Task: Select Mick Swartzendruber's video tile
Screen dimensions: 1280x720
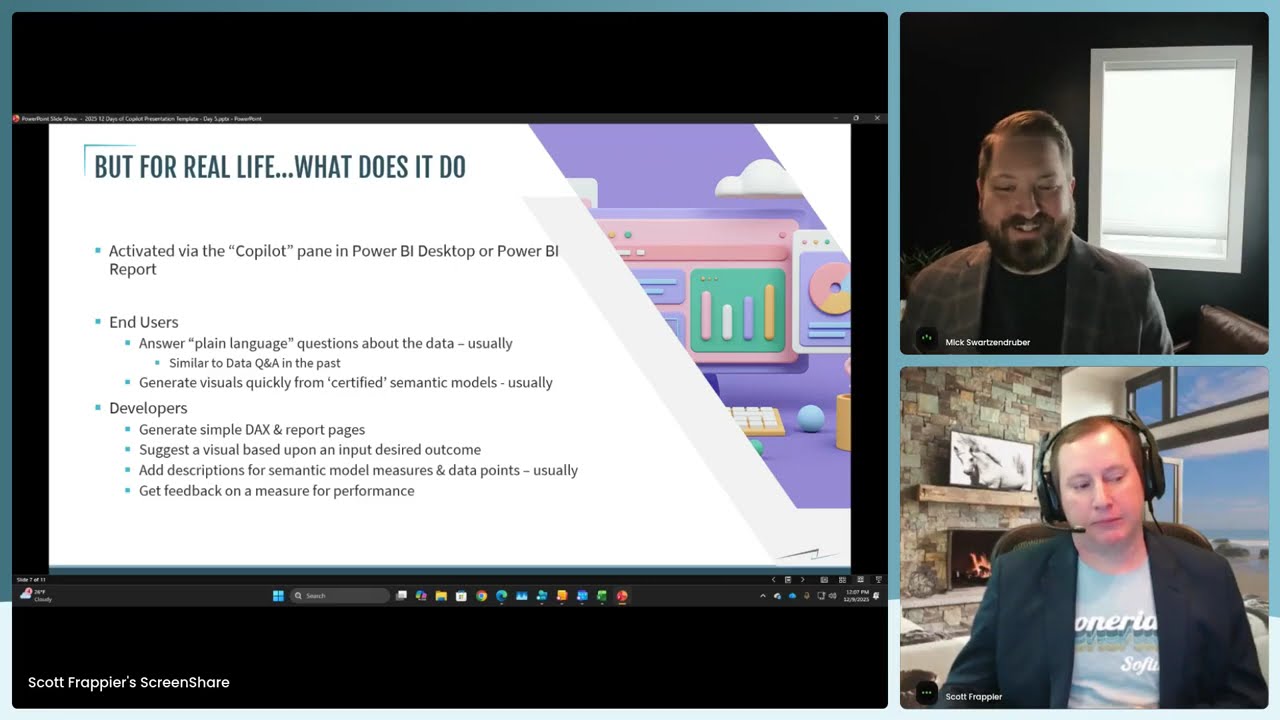Action: tap(1084, 183)
